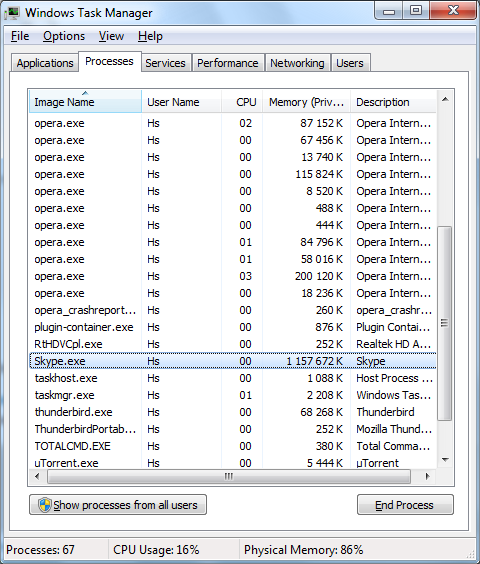Click the horizontal scrollbar thumb
Screen dimensions: 480x564
pos(229,477)
